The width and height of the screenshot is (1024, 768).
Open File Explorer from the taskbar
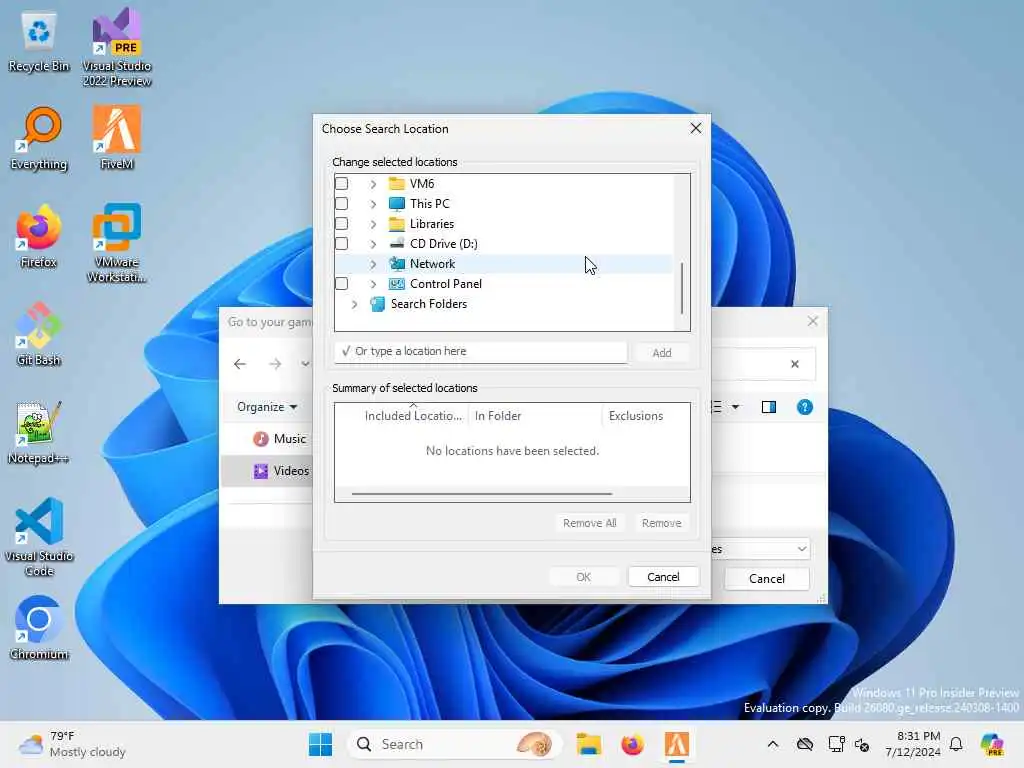588,744
